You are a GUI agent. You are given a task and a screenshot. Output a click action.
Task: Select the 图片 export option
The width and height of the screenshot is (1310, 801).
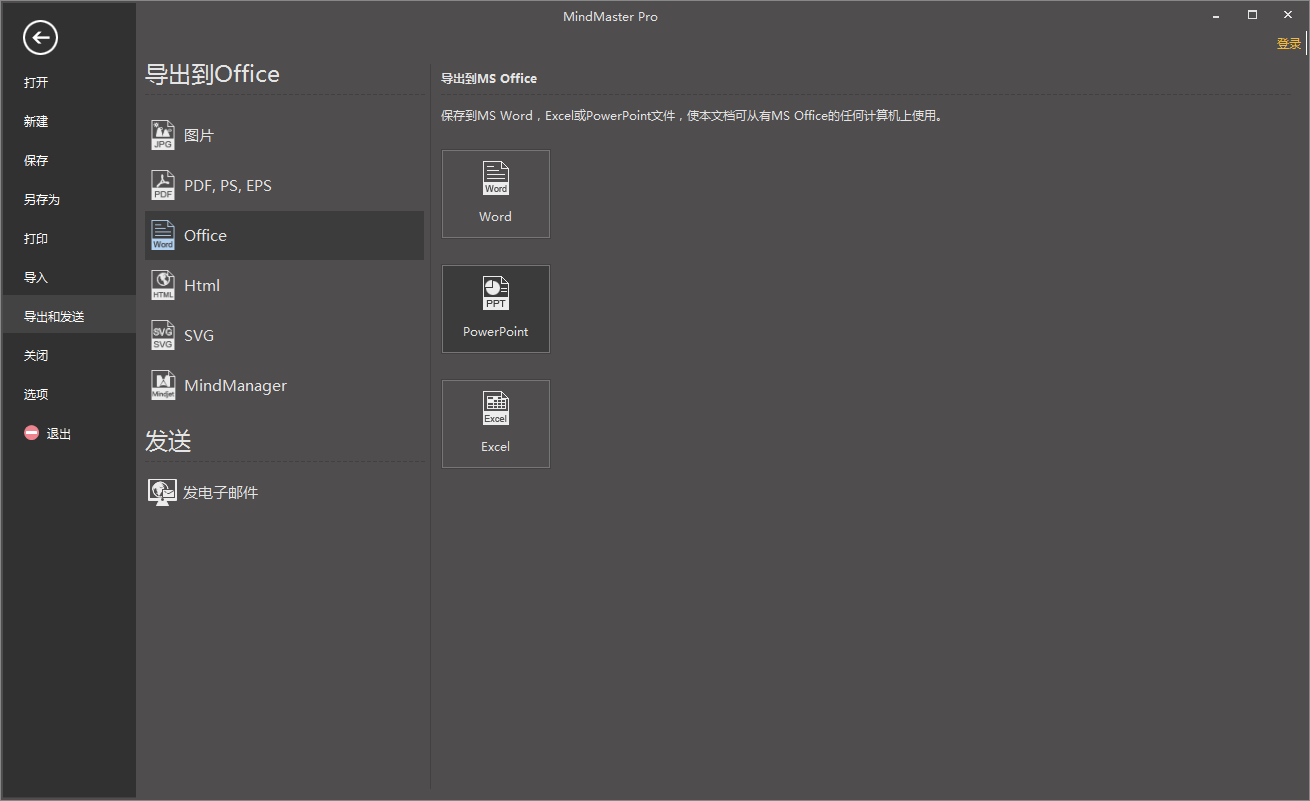(x=284, y=135)
